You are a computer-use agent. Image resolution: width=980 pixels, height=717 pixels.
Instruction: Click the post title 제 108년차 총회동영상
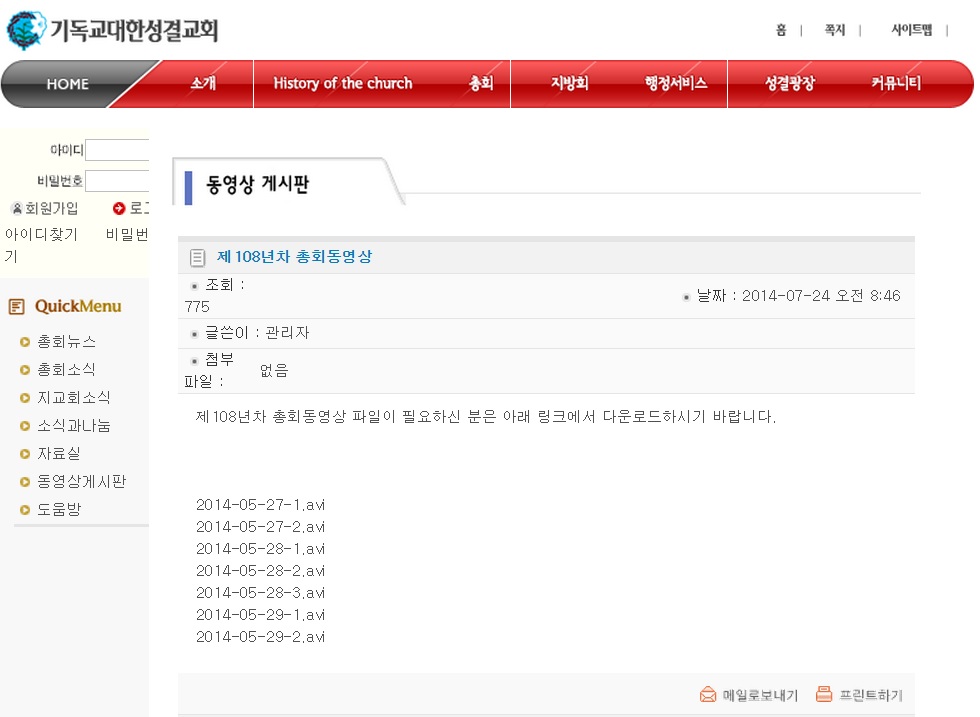[294, 256]
